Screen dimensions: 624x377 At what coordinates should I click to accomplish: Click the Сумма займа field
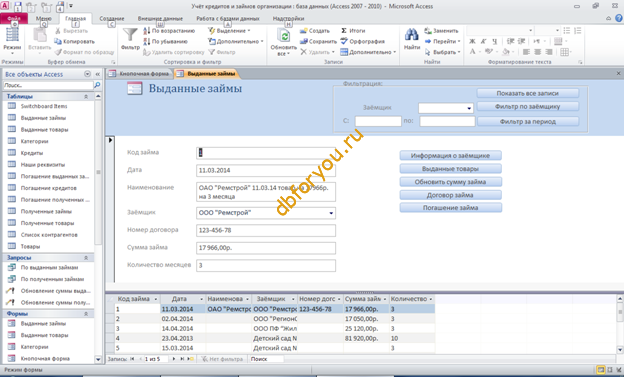click(266, 248)
